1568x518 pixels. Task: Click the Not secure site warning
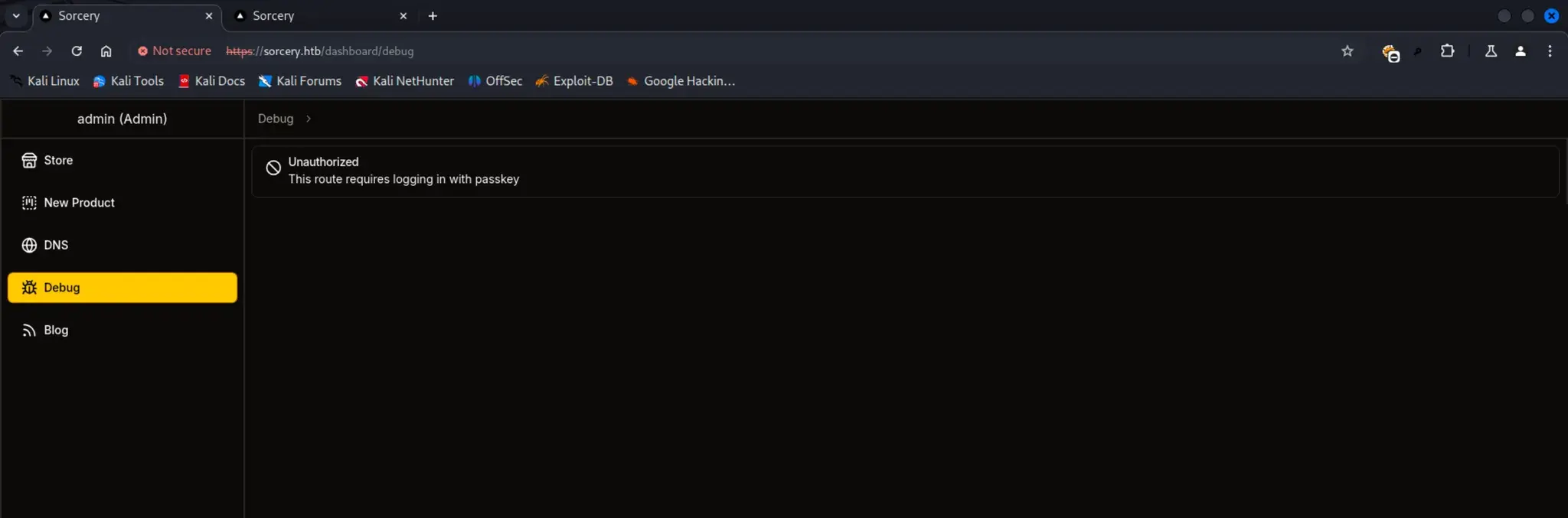tap(175, 51)
